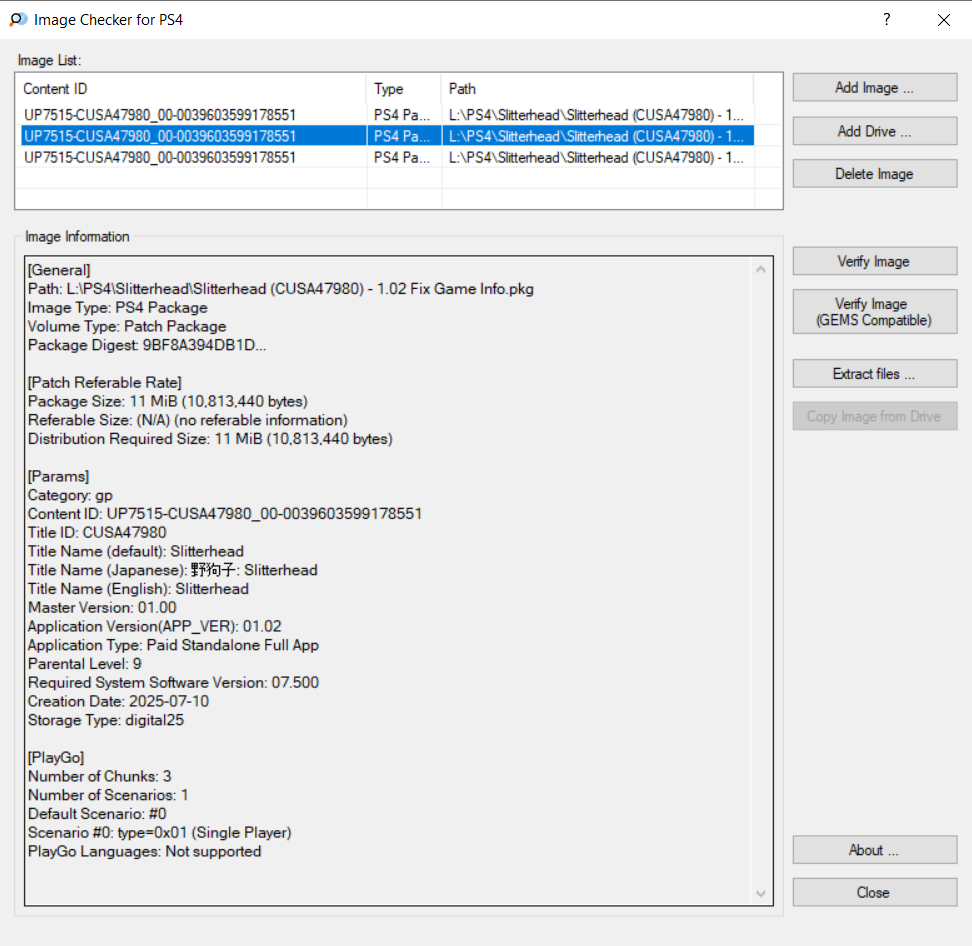Viewport: 972px width, 946px height.
Task: Click the Application Version 01.02 line
Action: click(x=154, y=626)
